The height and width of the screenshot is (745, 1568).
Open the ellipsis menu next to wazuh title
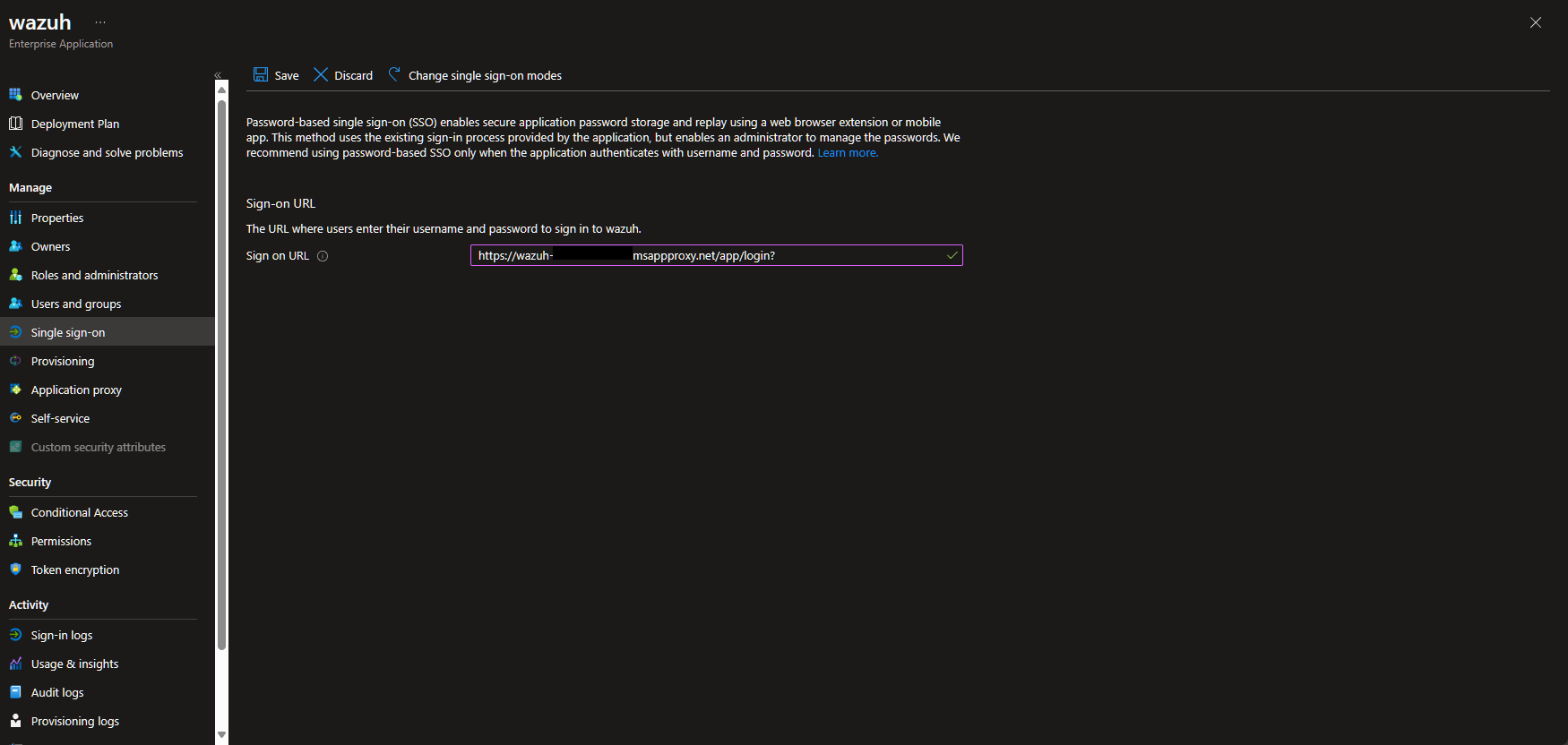(100, 22)
